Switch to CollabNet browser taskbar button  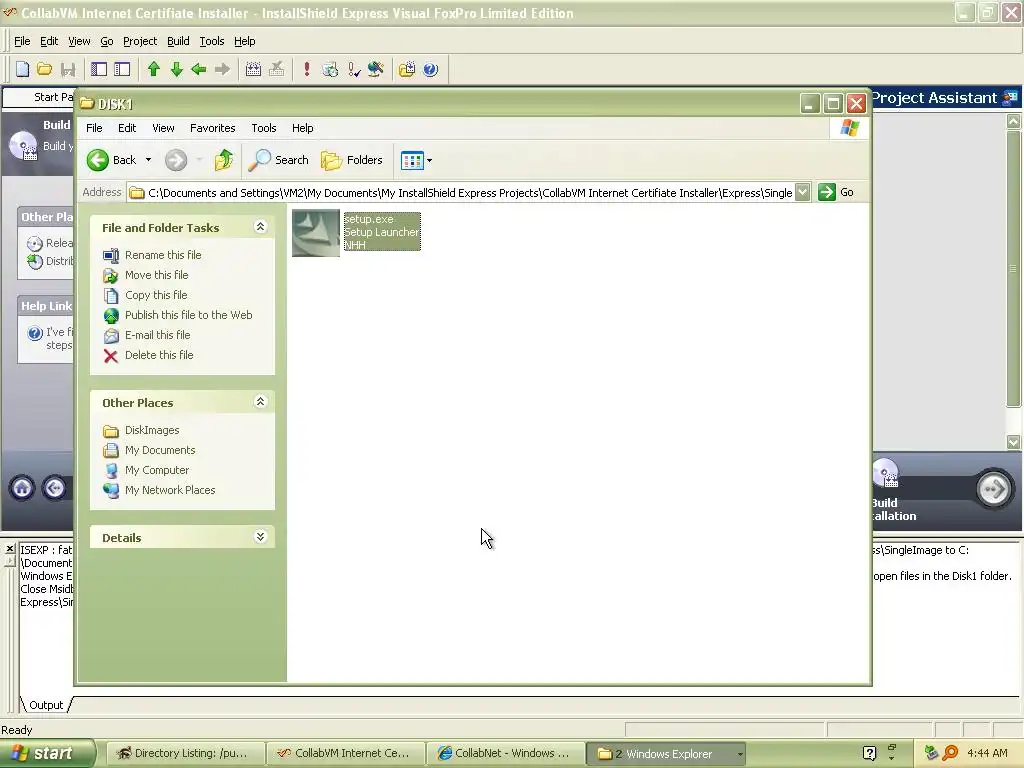[x=504, y=754]
